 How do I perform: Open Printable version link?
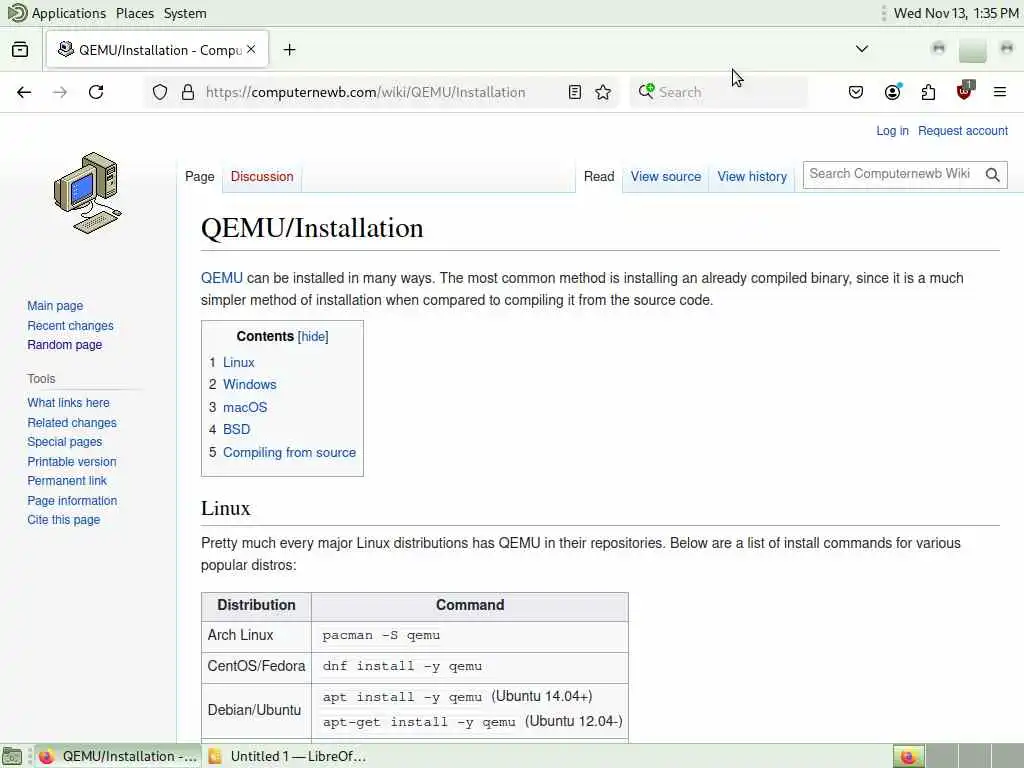72,462
